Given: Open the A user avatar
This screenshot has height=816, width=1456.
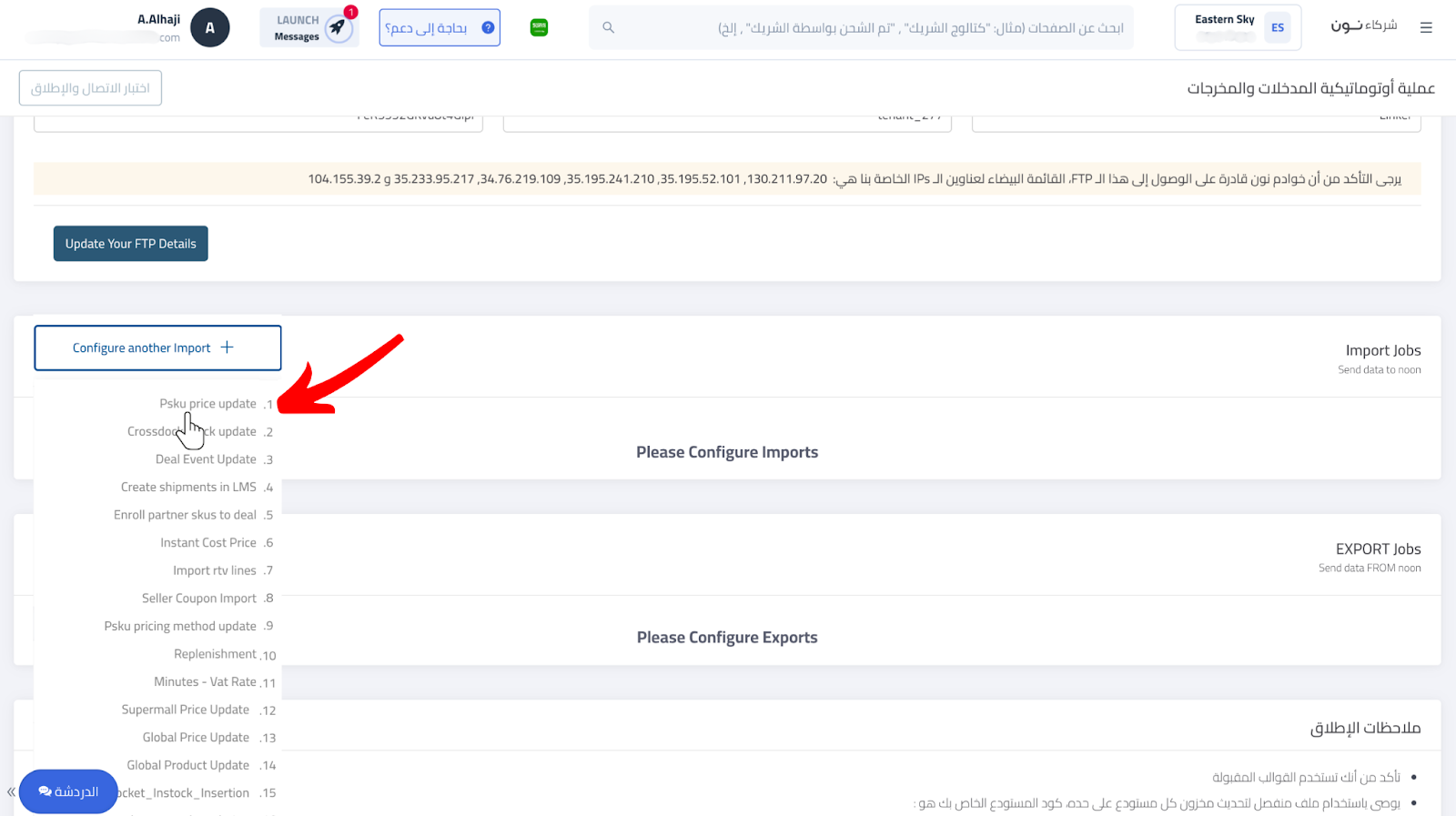Looking at the screenshot, I should [x=210, y=28].
